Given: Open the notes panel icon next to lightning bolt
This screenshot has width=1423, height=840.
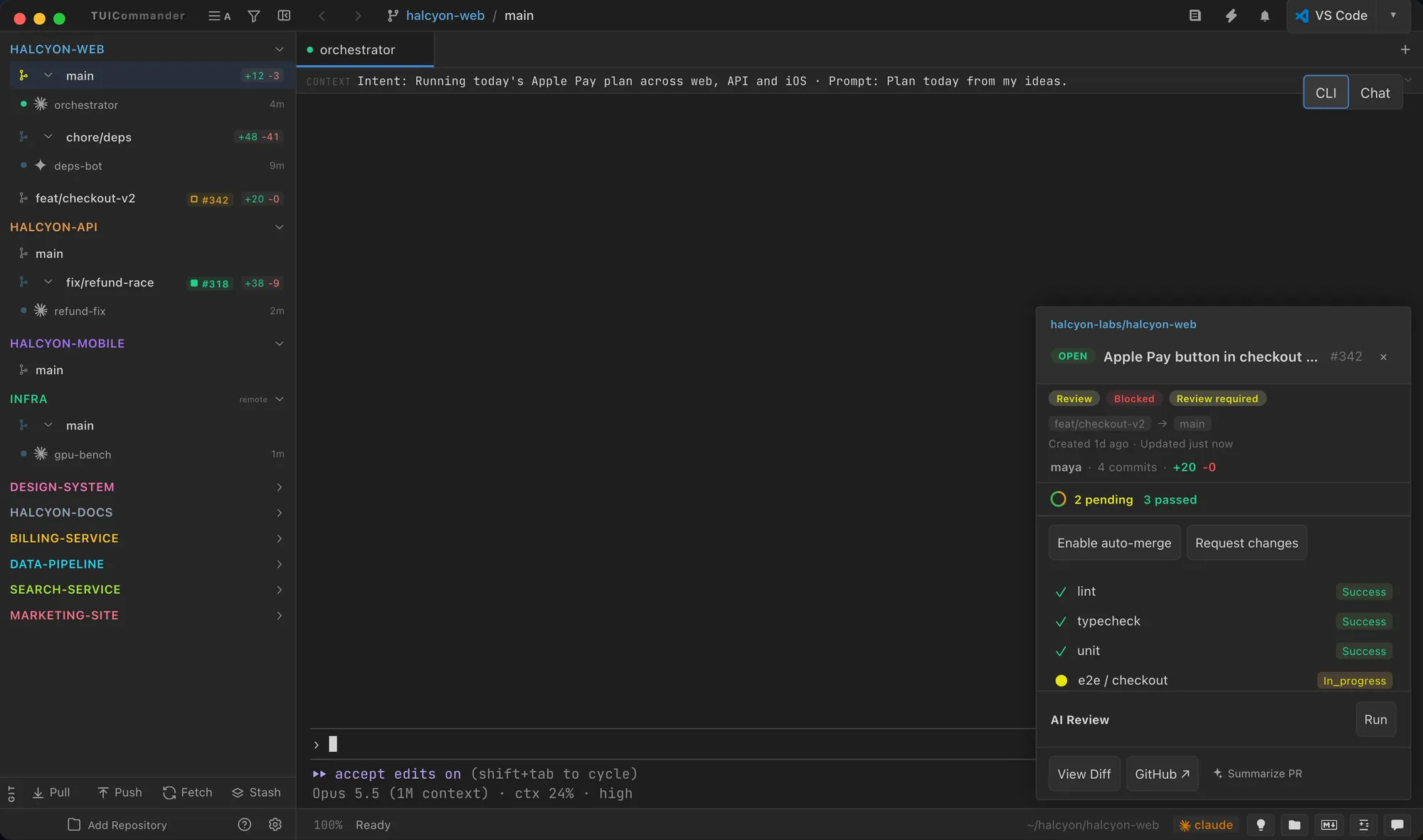Looking at the screenshot, I should [x=1195, y=16].
